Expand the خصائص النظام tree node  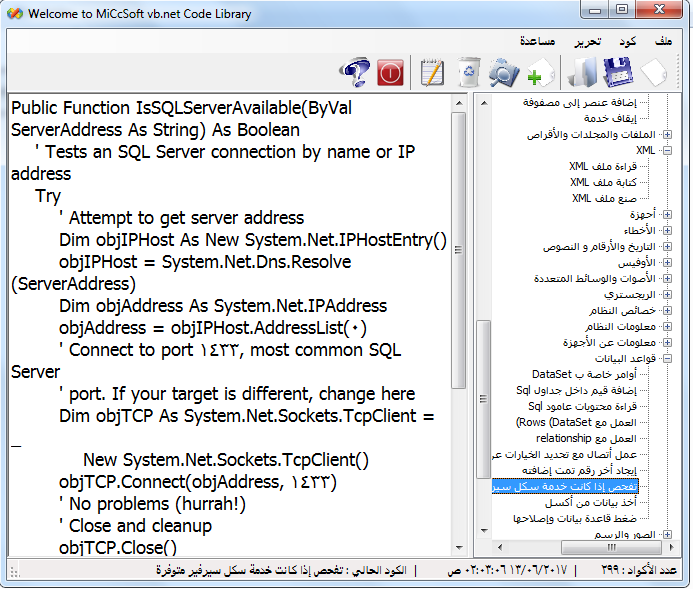(667, 311)
